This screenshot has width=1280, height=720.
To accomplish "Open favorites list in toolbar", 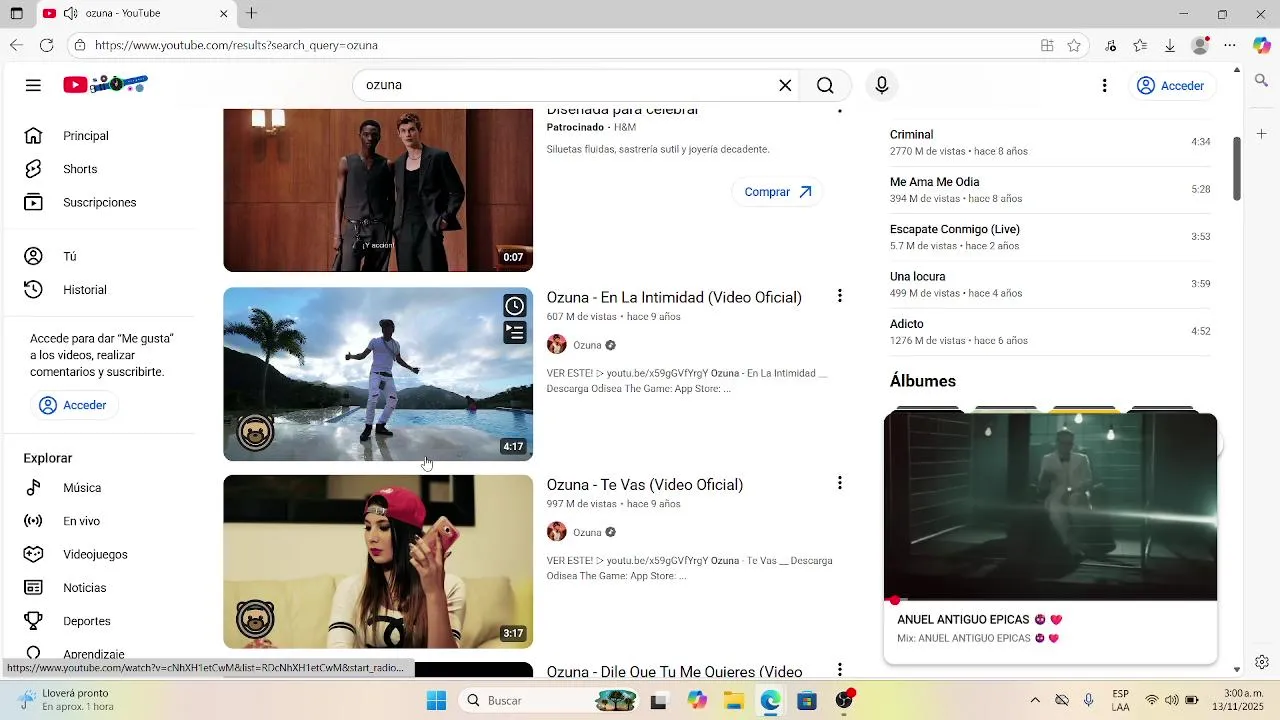I will [x=1140, y=45].
